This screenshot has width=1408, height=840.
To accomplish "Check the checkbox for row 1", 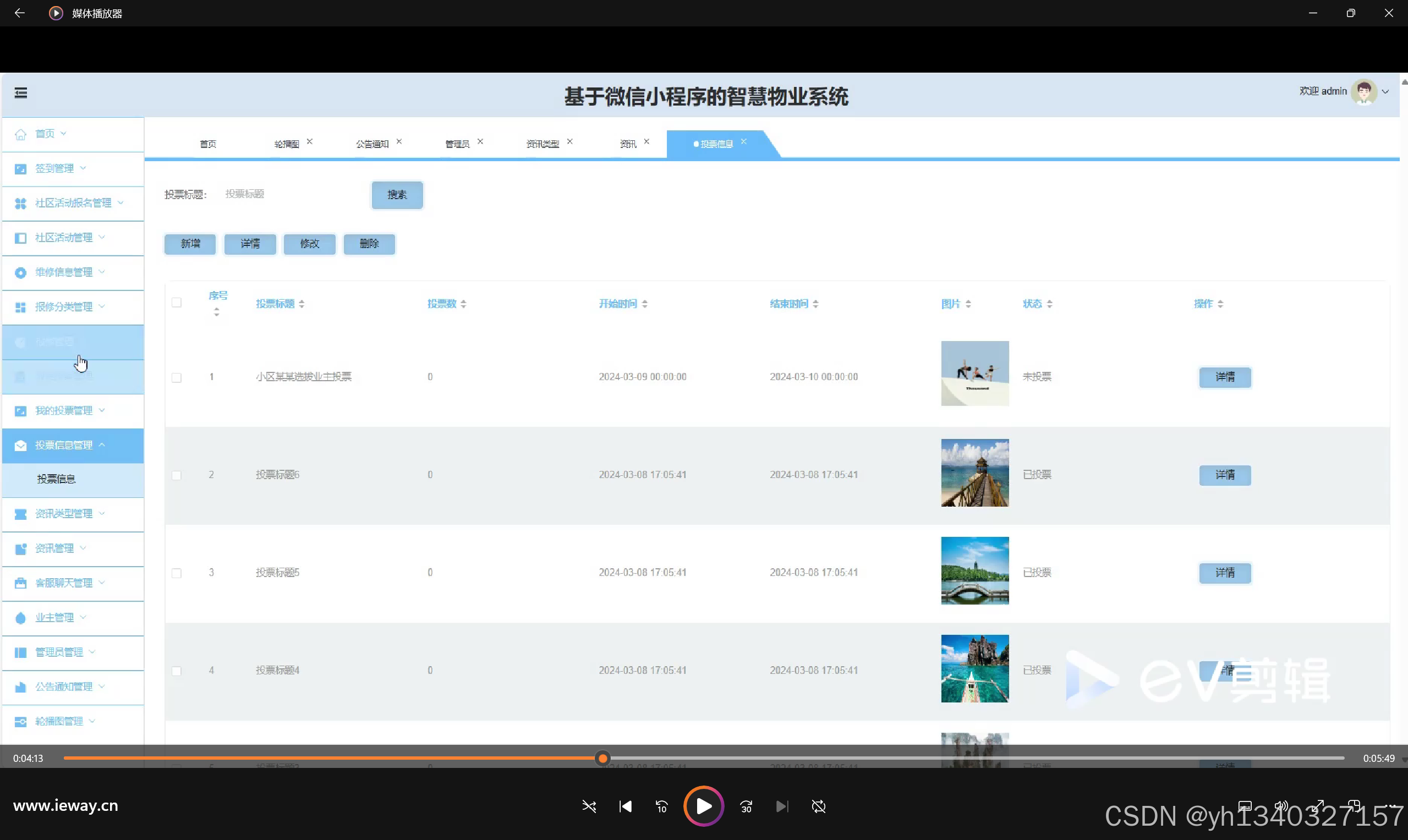I will pyautogui.click(x=177, y=377).
